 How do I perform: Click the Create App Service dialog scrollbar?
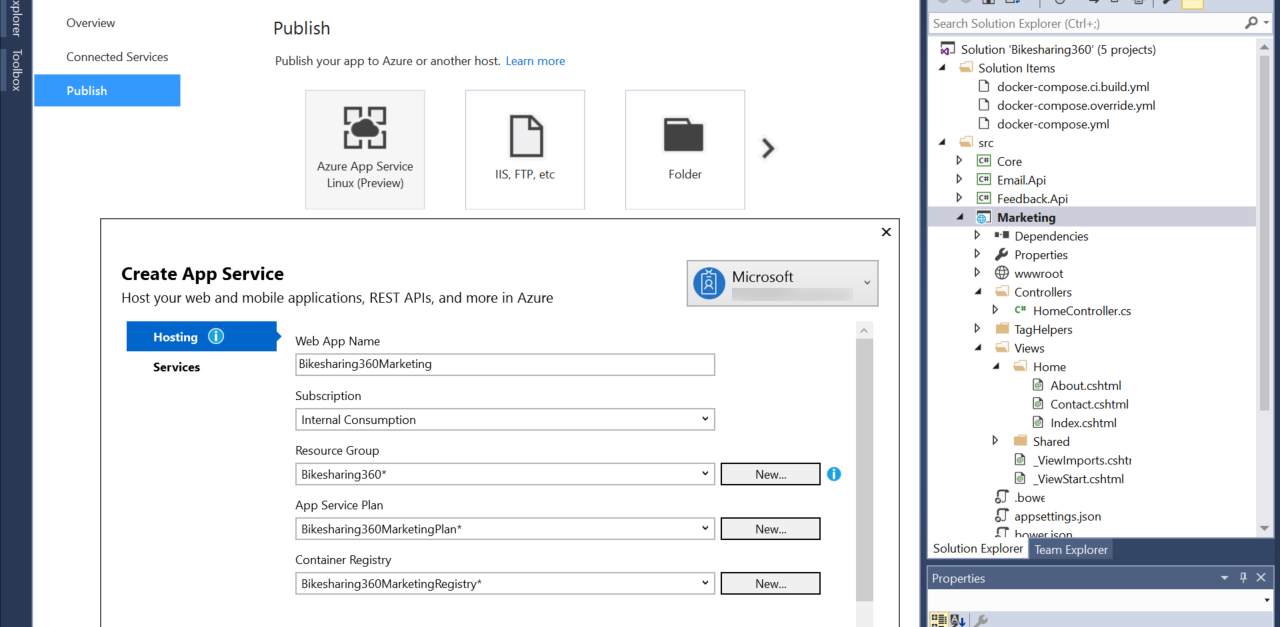(865, 470)
